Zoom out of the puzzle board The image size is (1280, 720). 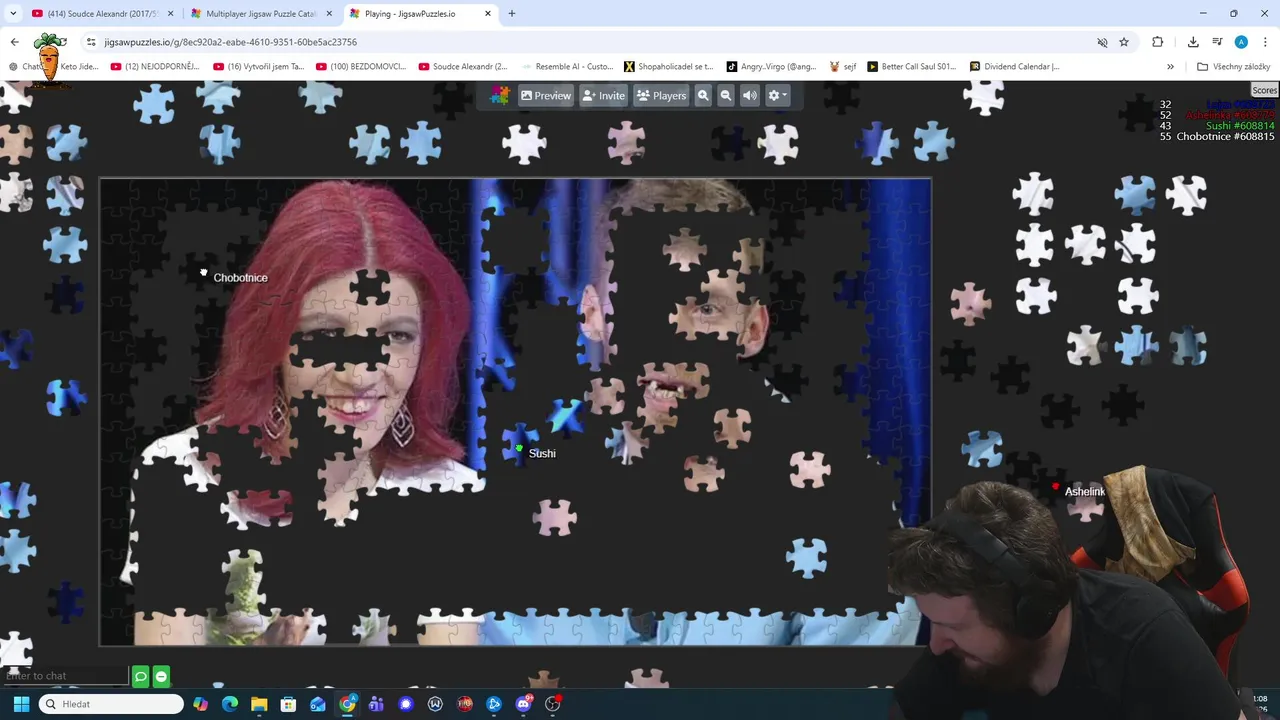pos(726,96)
